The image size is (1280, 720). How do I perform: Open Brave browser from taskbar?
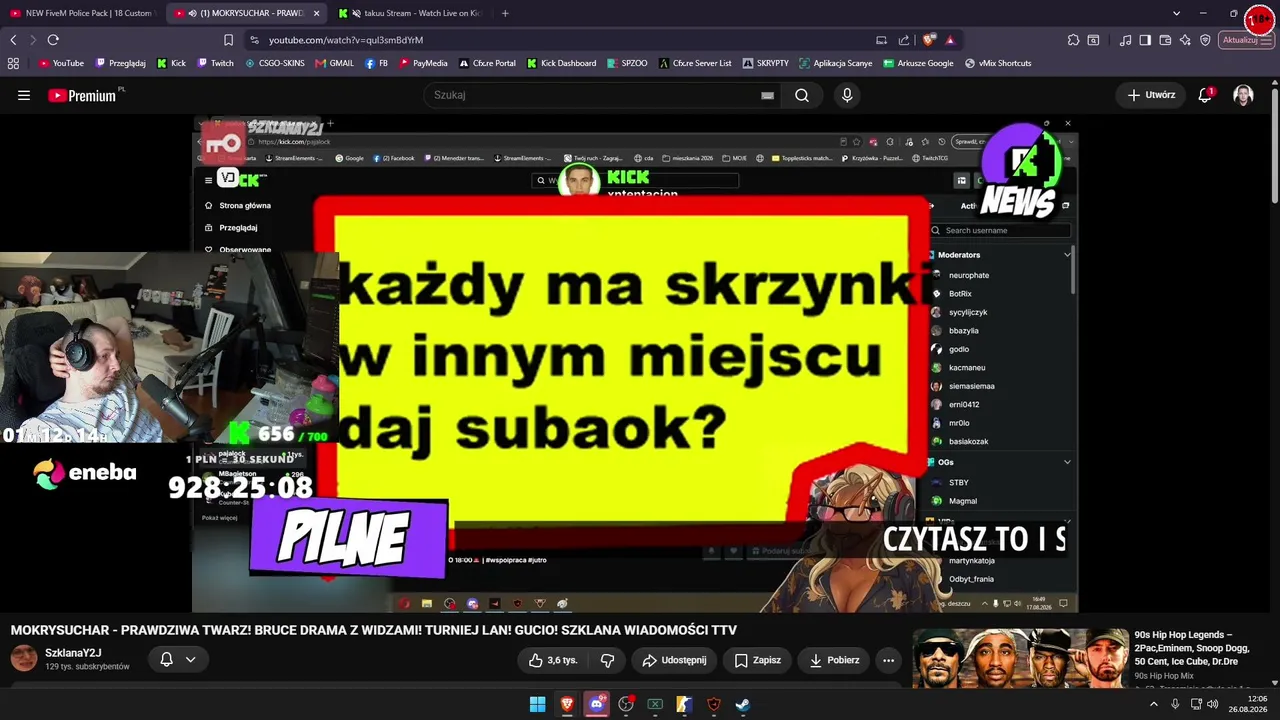pyautogui.click(x=567, y=704)
